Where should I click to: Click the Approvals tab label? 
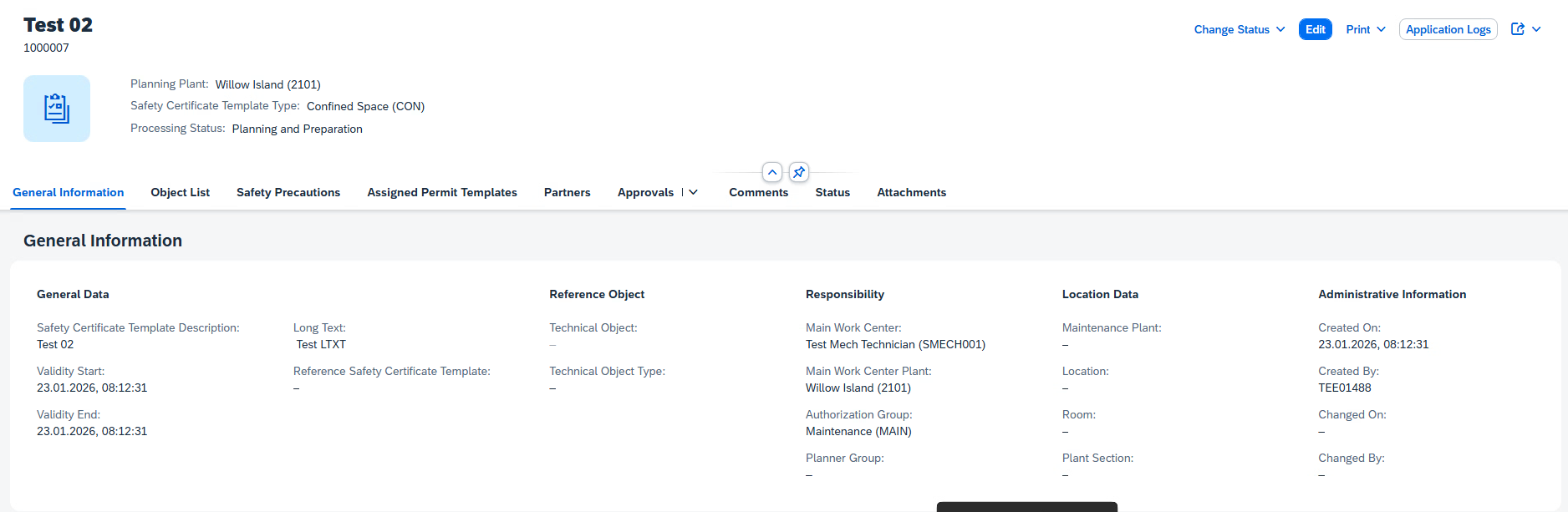[x=645, y=192]
